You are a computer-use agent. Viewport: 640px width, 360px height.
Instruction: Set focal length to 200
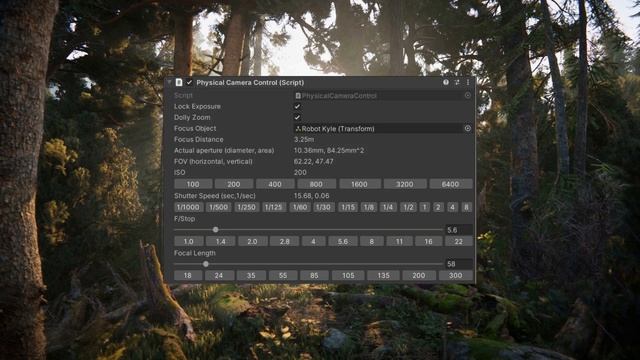pyautogui.click(x=419, y=276)
